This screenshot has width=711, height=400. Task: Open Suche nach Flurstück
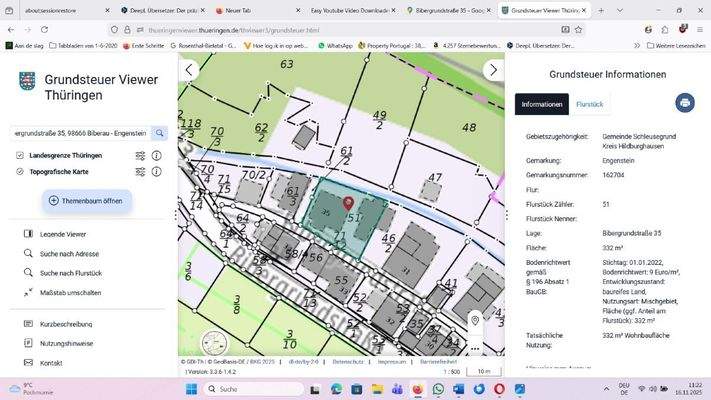71,273
